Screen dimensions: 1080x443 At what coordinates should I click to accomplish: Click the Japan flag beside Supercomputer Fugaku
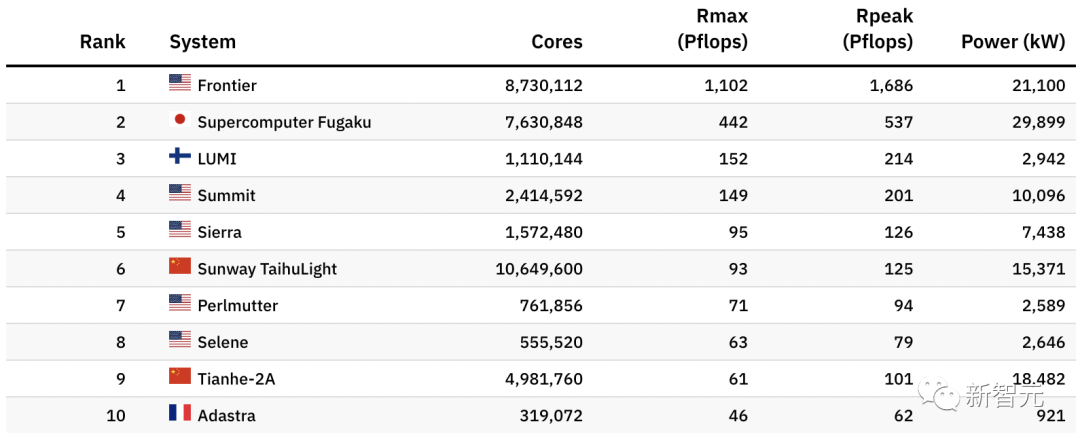point(180,120)
